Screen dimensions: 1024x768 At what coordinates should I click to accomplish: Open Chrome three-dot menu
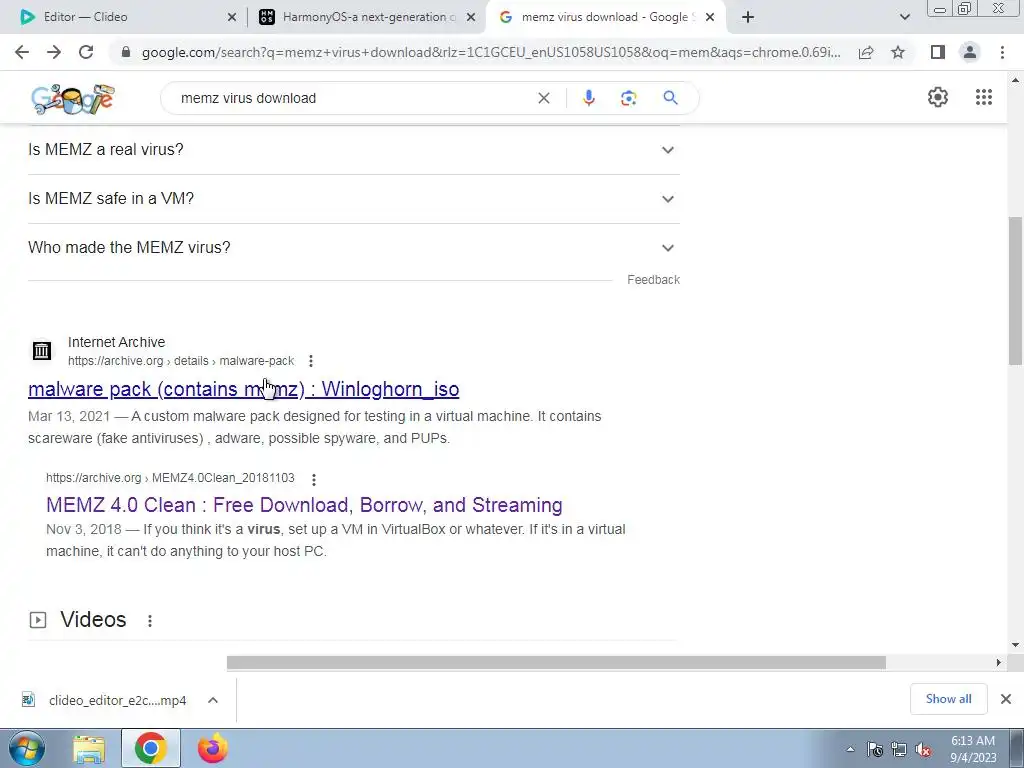(x=1002, y=52)
